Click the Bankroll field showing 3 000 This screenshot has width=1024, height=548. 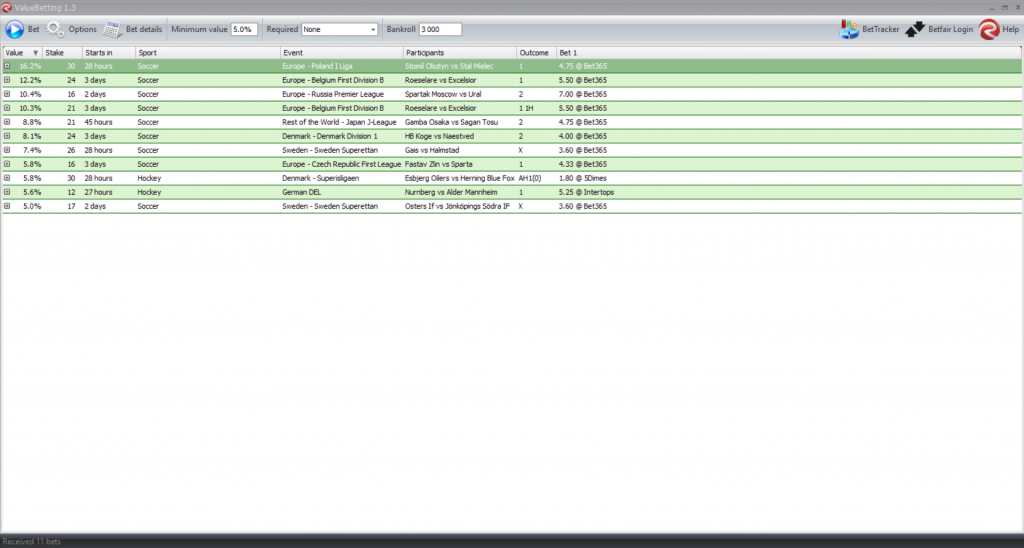440,30
